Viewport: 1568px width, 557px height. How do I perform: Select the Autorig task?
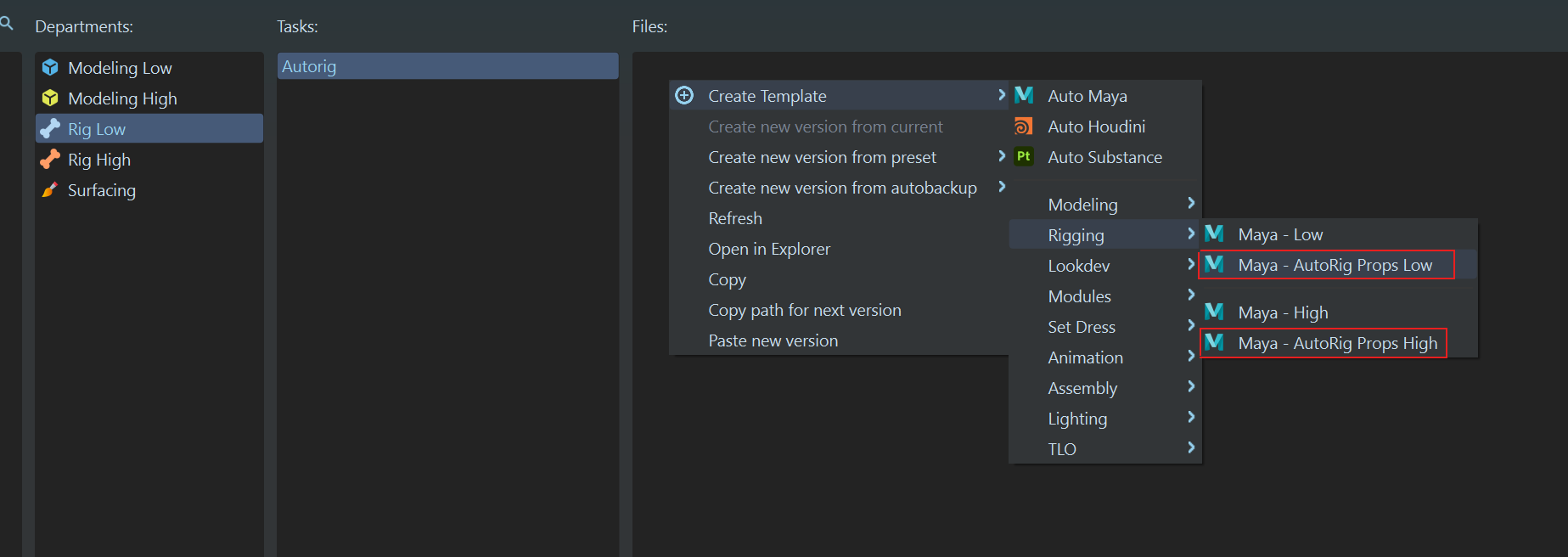(447, 66)
